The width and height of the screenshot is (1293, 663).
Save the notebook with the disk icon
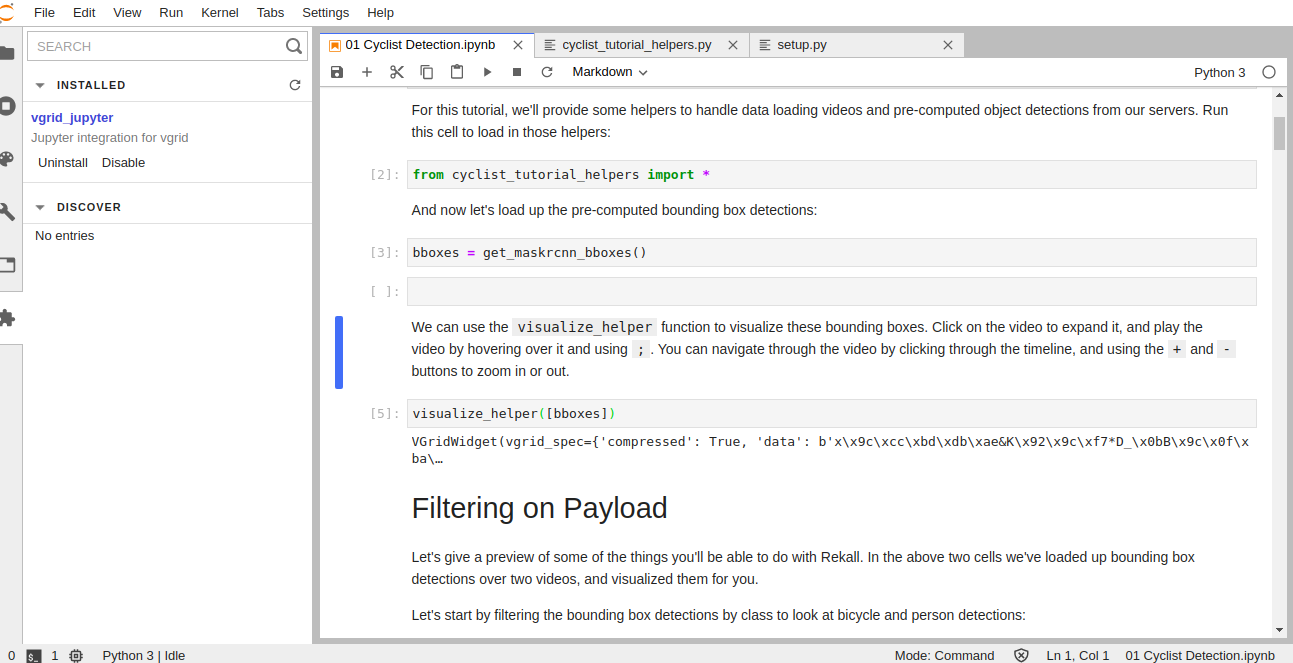pyautogui.click(x=337, y=72)
